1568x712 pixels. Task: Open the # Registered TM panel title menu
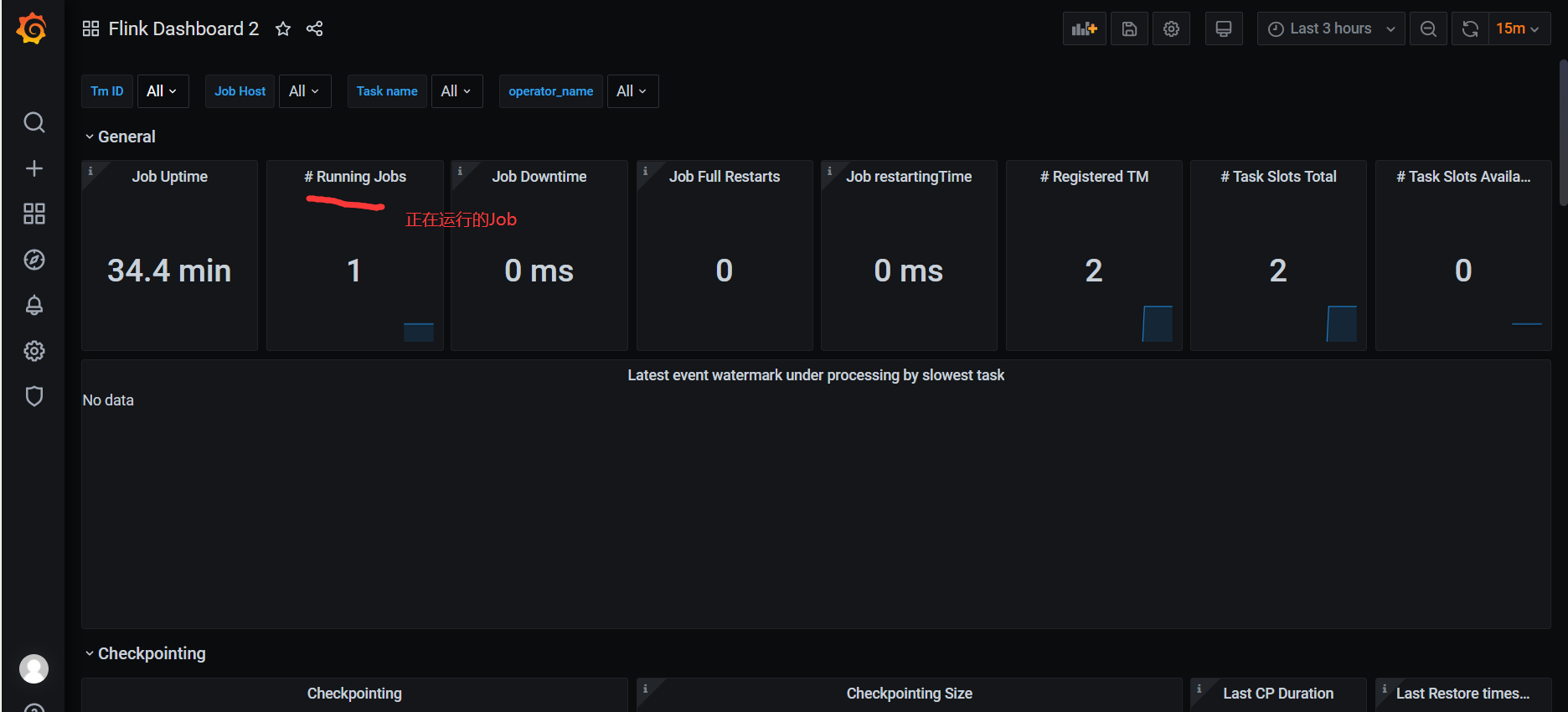pos(1094,177)
